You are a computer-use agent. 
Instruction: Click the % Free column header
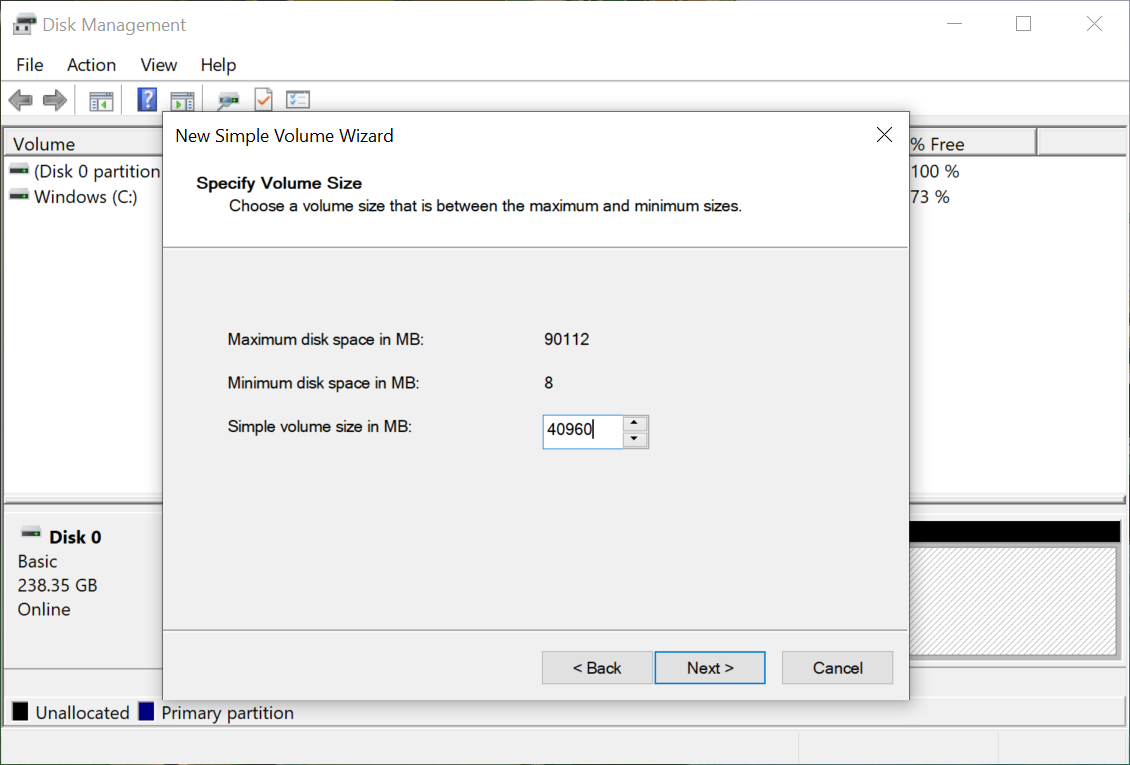coord(972,143)
